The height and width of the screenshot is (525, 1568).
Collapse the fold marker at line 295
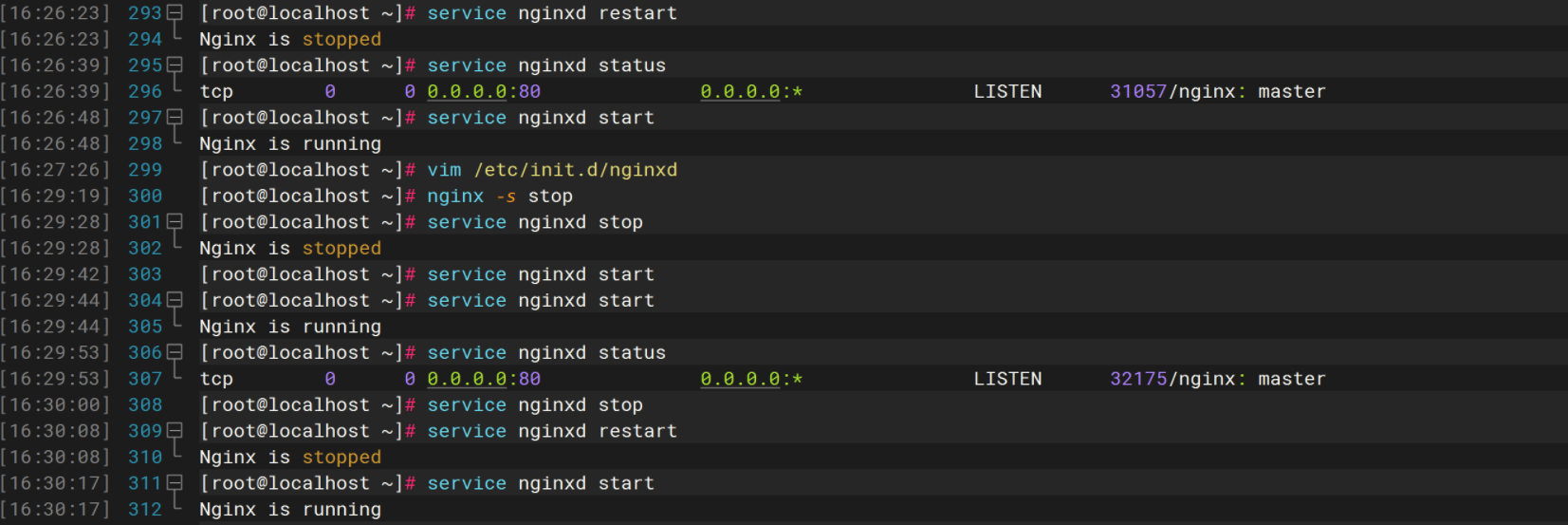[x=175, y=66]
